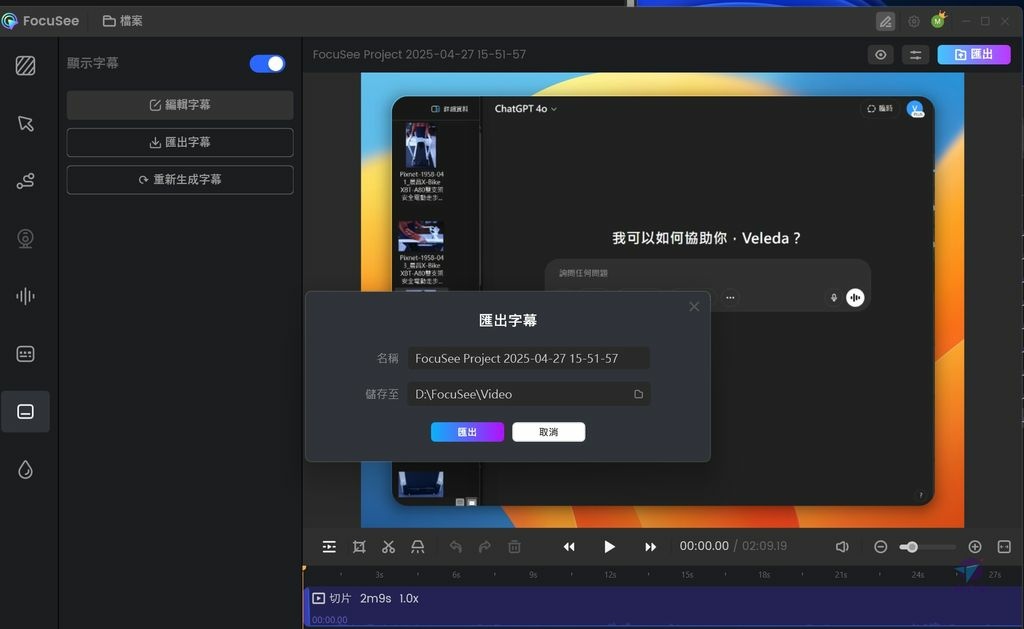Zoom in timeline with plus icon
This screenshot has height=629, width=1024.
tap(974, 547)
